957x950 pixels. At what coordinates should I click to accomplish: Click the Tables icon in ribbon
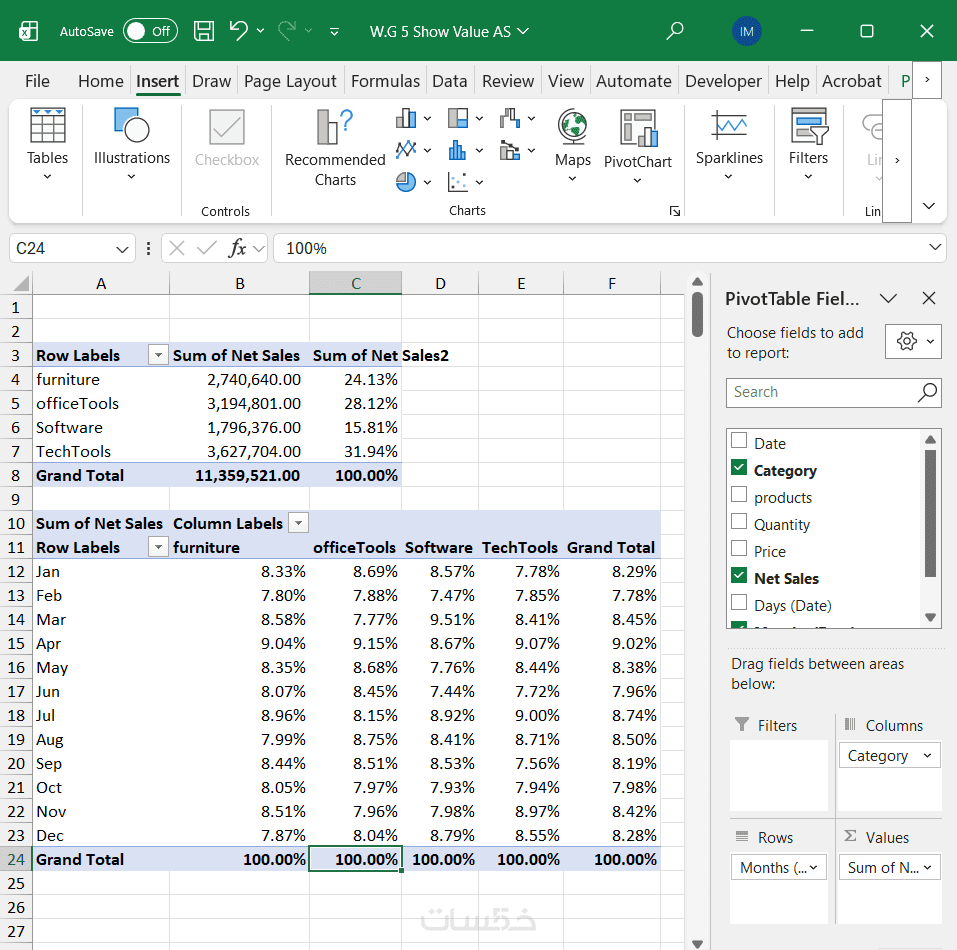tap(47, 127)
